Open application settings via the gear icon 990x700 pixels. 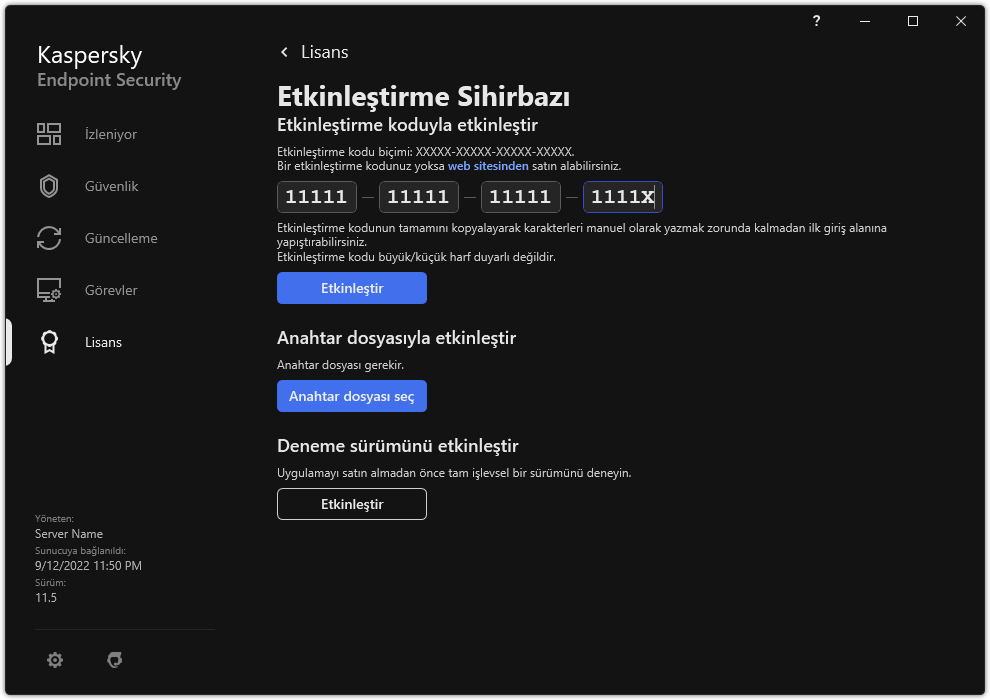[55, 660]
